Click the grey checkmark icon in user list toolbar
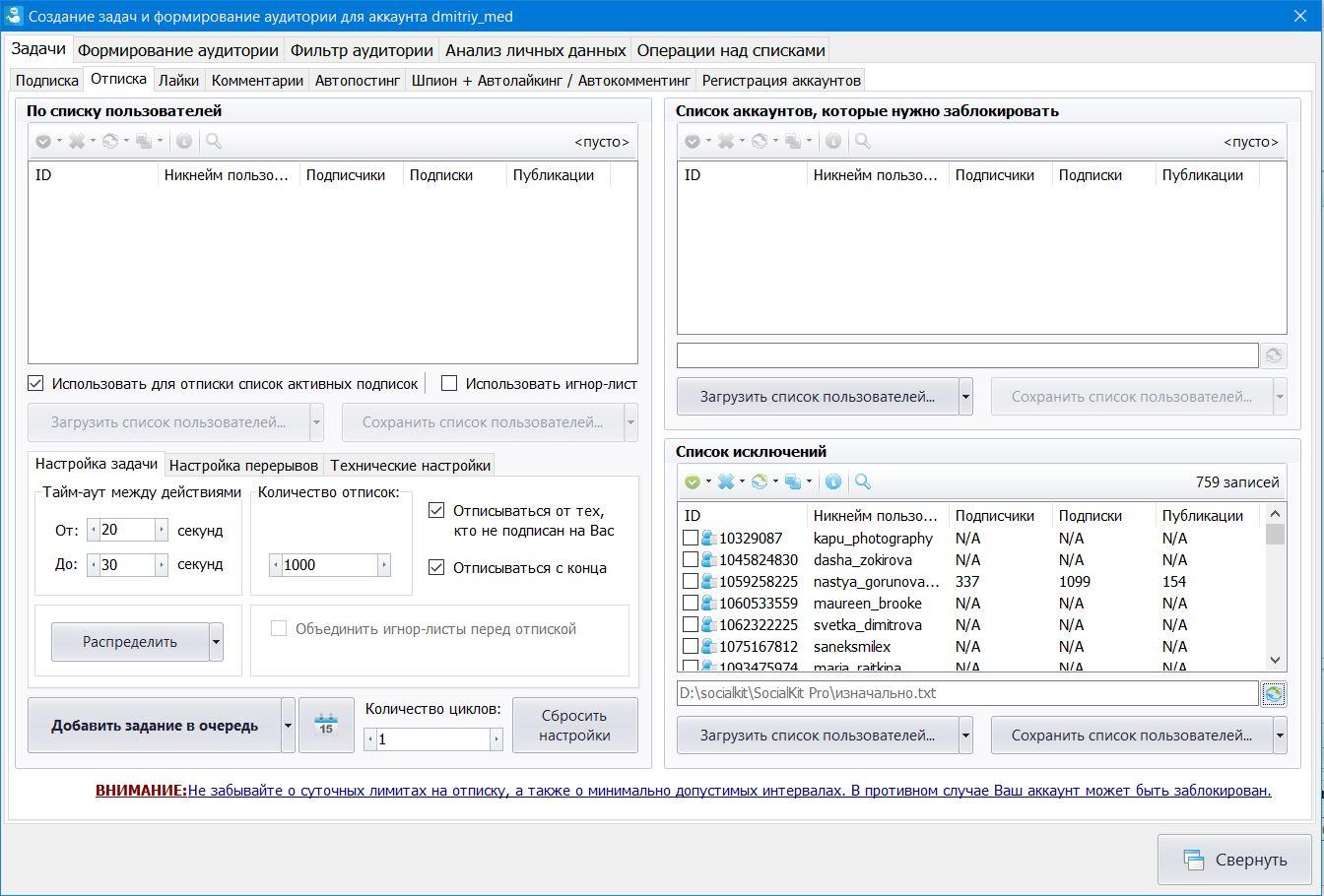The height and width of the screenshot is (896, 1324). (43, 142)
